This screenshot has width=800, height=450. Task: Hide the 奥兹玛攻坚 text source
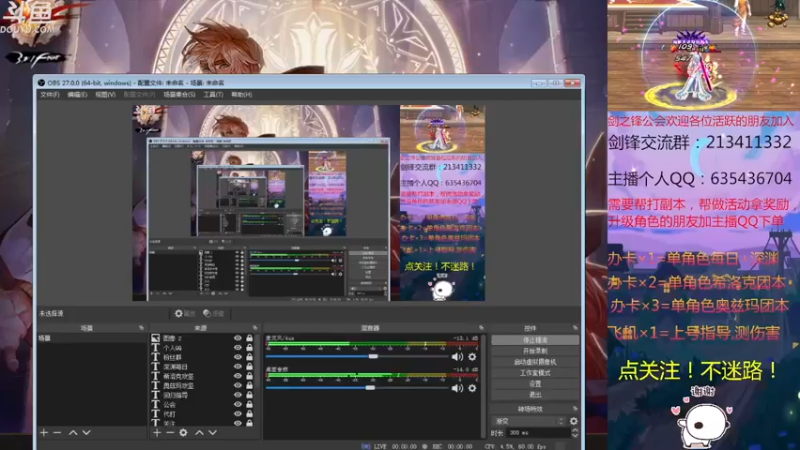tap(238, 385)
